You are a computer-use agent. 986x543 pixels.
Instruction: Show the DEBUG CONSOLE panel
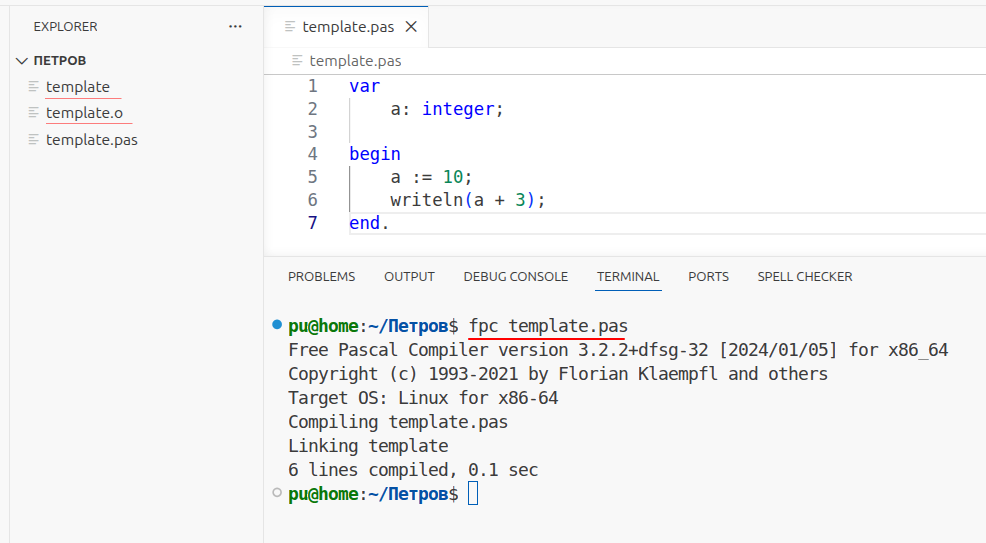coord(515,277)
